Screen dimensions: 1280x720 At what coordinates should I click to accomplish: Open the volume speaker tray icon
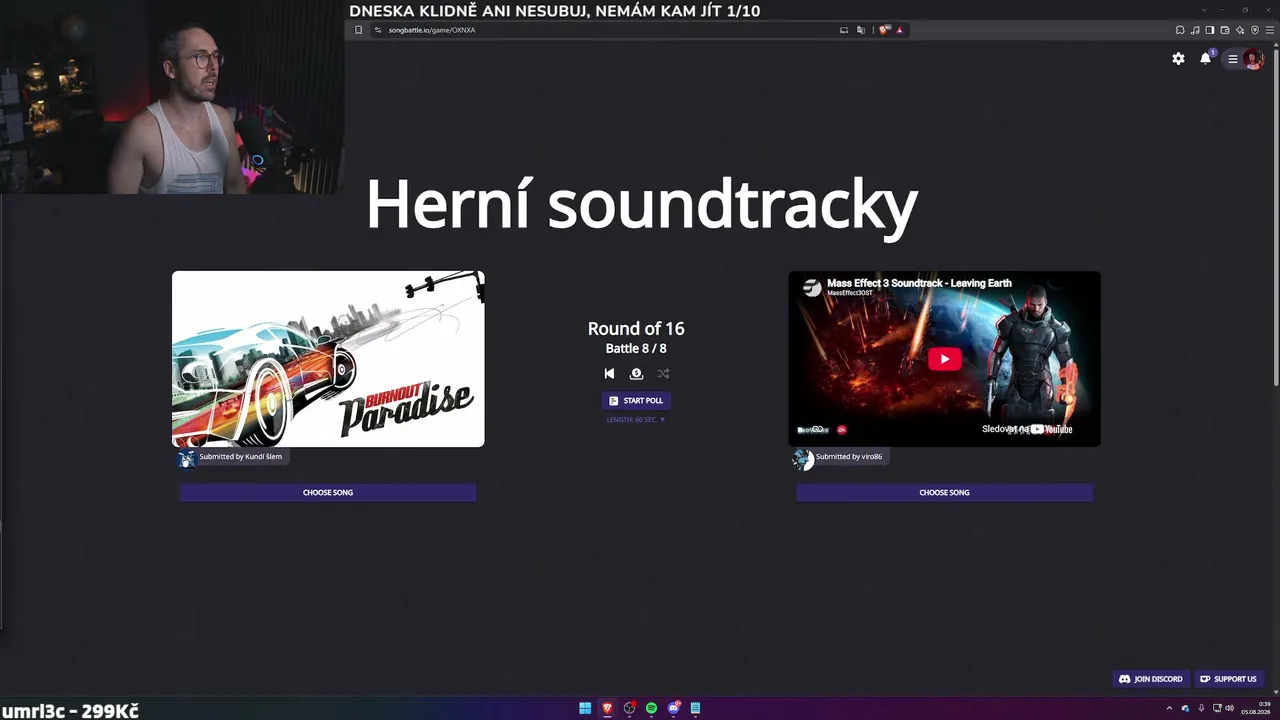1229,708
